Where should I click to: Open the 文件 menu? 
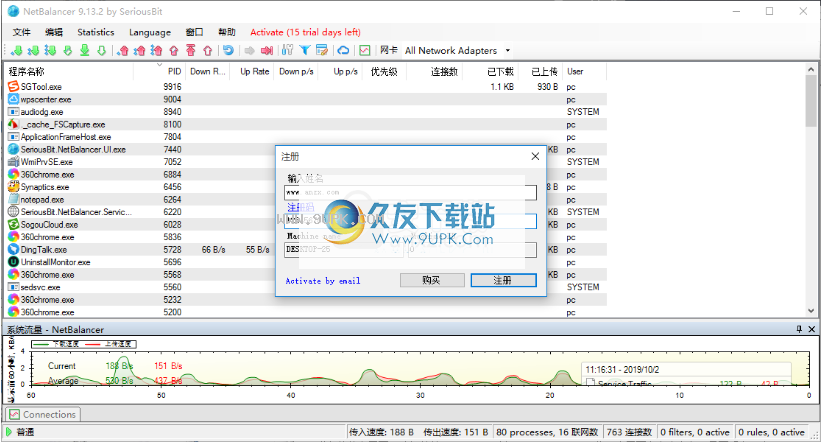click(x=22, y=32)
